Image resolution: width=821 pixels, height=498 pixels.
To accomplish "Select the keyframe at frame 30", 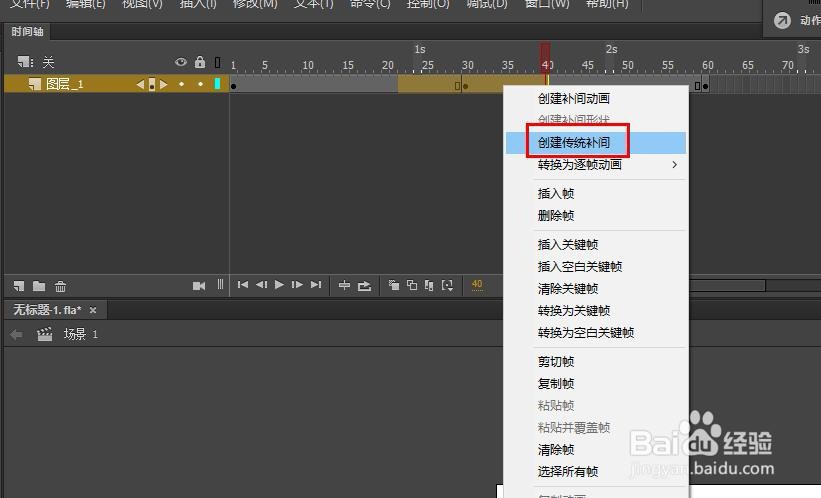I will pos(465,86).
